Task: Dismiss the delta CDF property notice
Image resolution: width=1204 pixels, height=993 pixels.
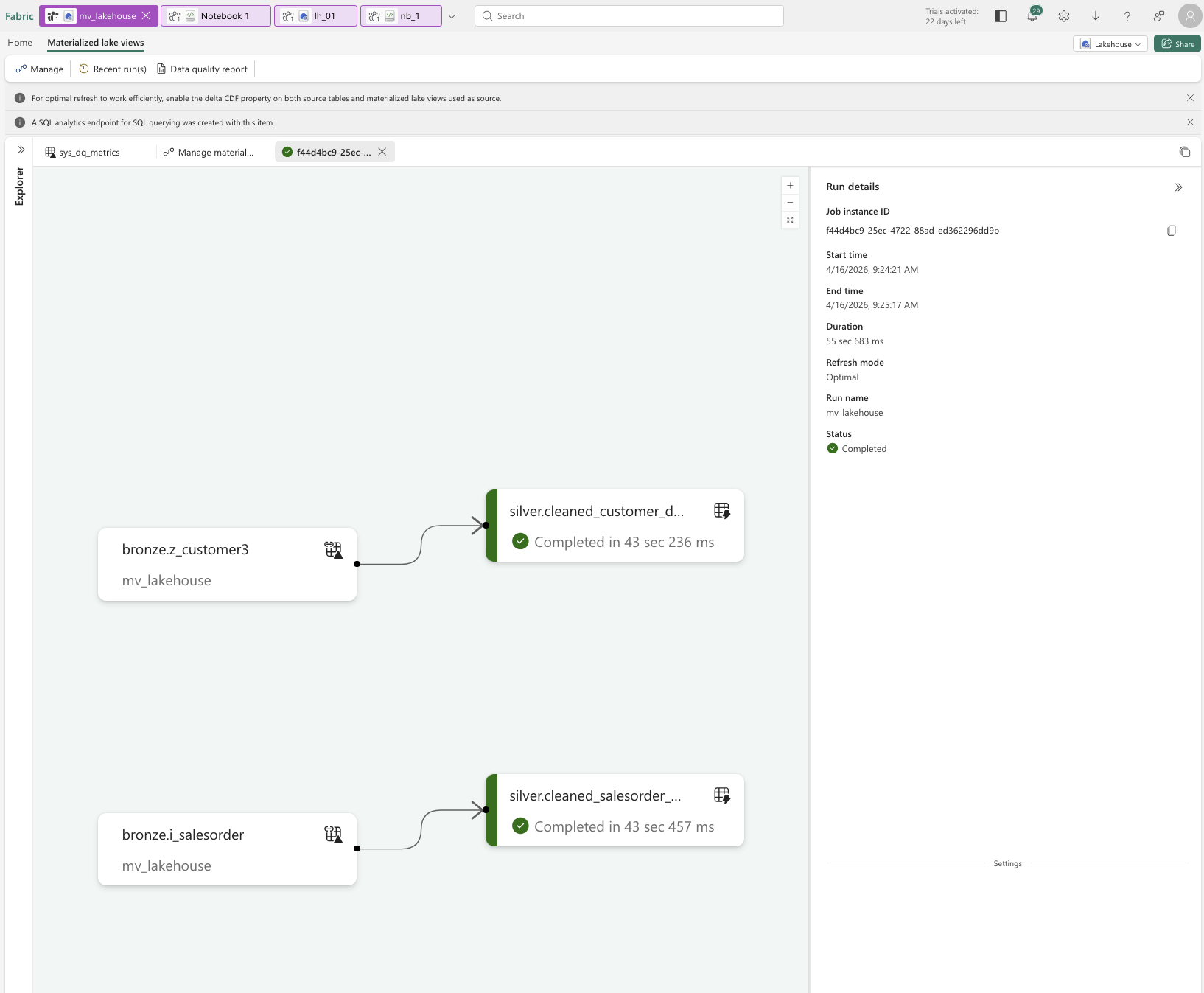Action: [x=1190, y=98]
